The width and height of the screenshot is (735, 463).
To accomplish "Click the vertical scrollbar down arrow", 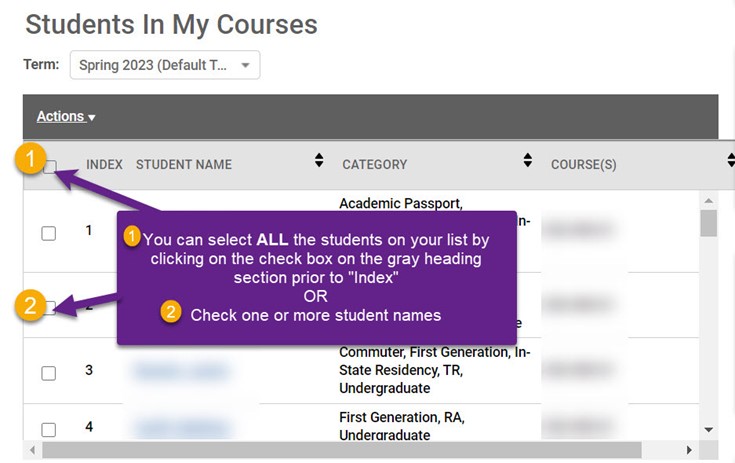I will click(x=709, y=429).
